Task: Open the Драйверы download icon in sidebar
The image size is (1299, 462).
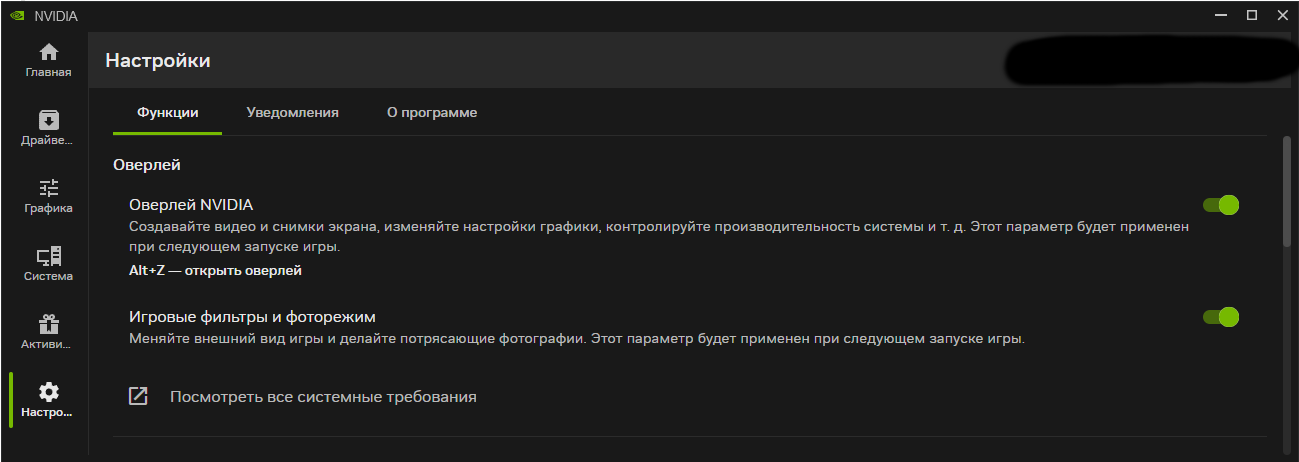Action: pyautogui.click(x=48, y=120)
